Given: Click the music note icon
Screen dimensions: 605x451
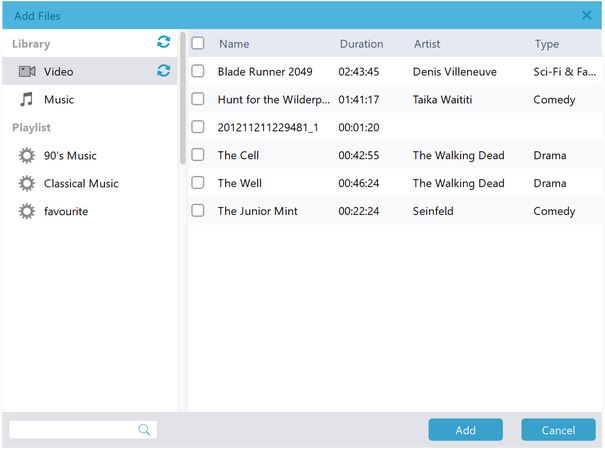Looking at the screenshot, I should [x=27, y=99].
